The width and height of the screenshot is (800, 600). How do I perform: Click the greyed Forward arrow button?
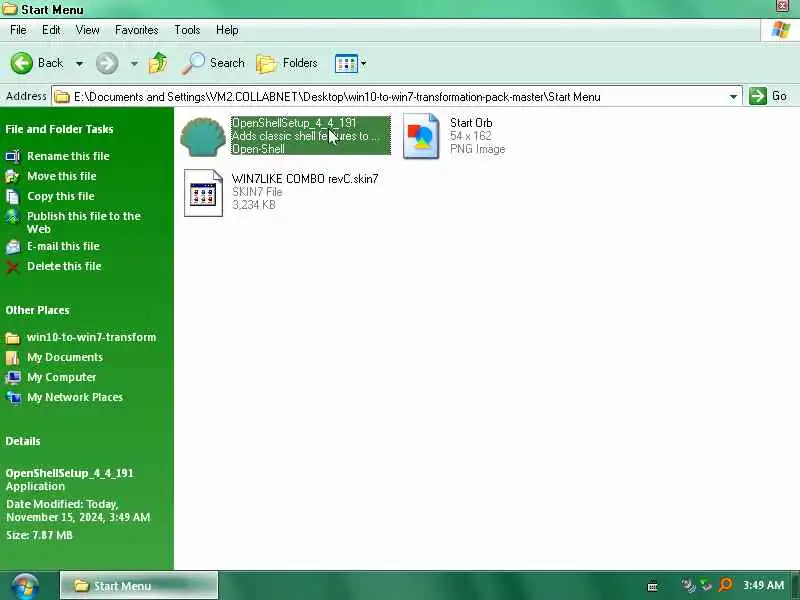click(x=107, y=63)
